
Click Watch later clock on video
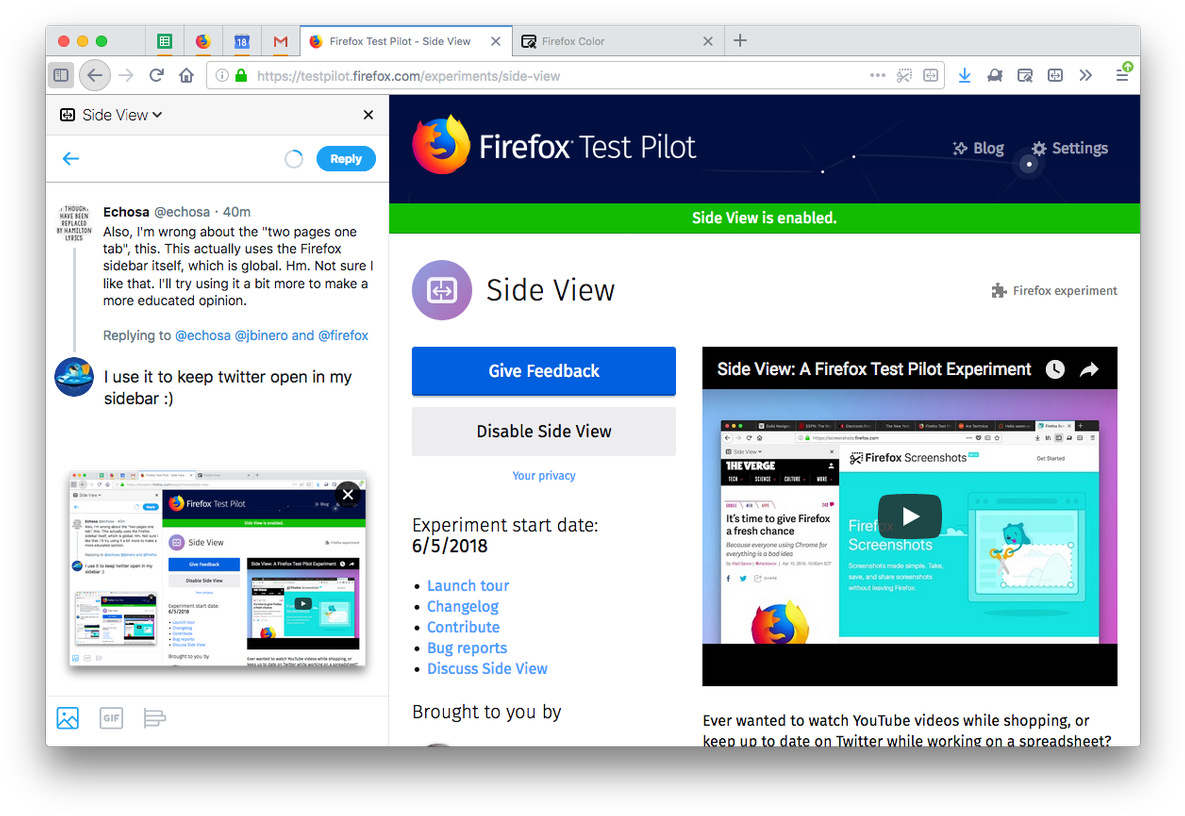pos(1055,369)
